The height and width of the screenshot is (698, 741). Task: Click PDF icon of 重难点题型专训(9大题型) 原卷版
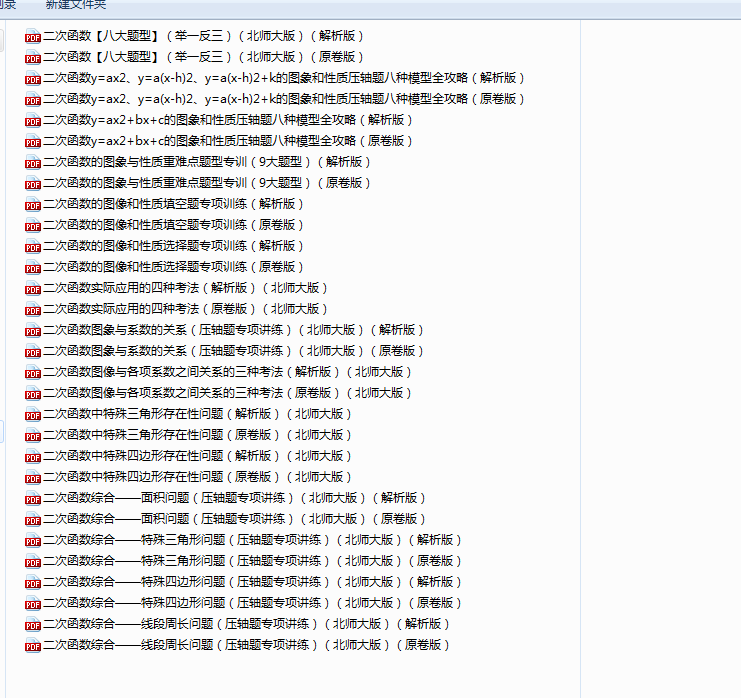pyautogui.click(x=33, y=183)
